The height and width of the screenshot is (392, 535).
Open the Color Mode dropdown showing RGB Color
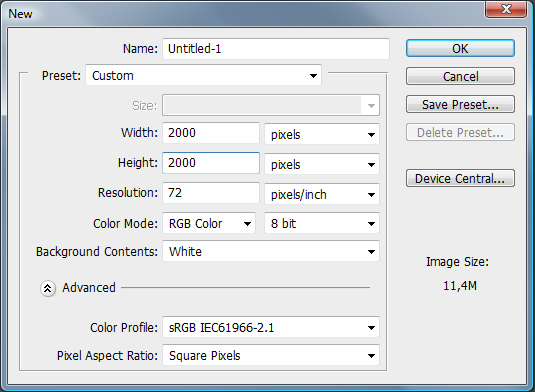209,223
